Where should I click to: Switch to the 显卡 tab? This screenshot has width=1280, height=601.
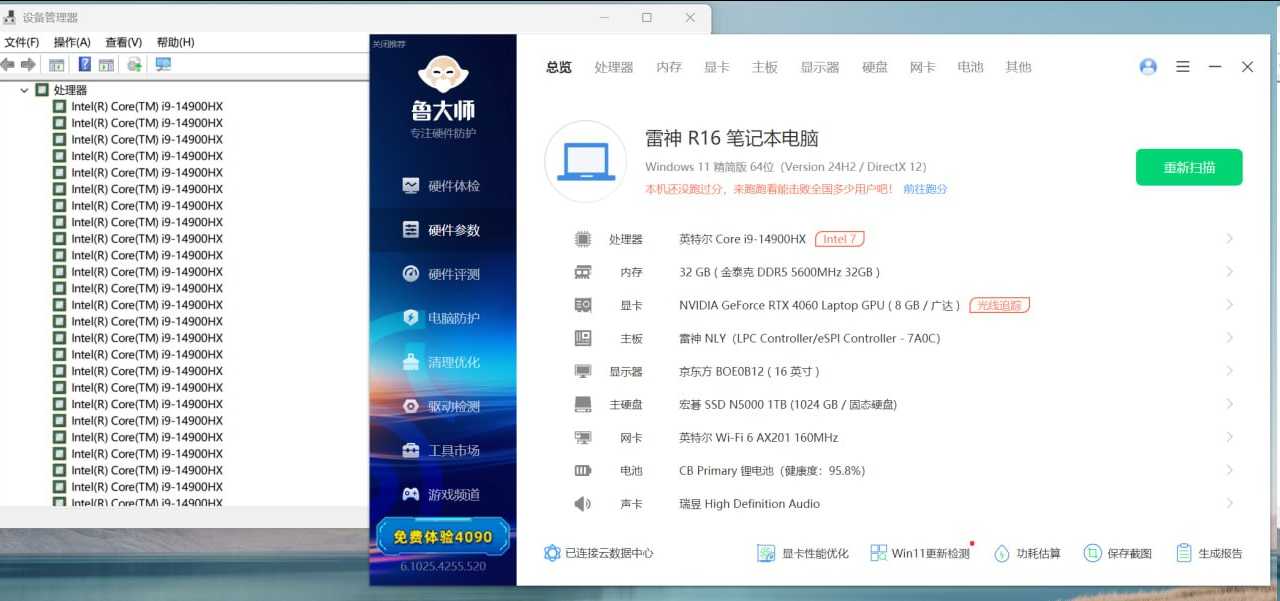717,67
